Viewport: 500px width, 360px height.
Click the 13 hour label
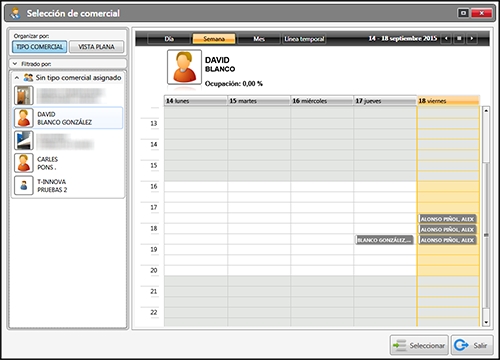click(154, 123)
